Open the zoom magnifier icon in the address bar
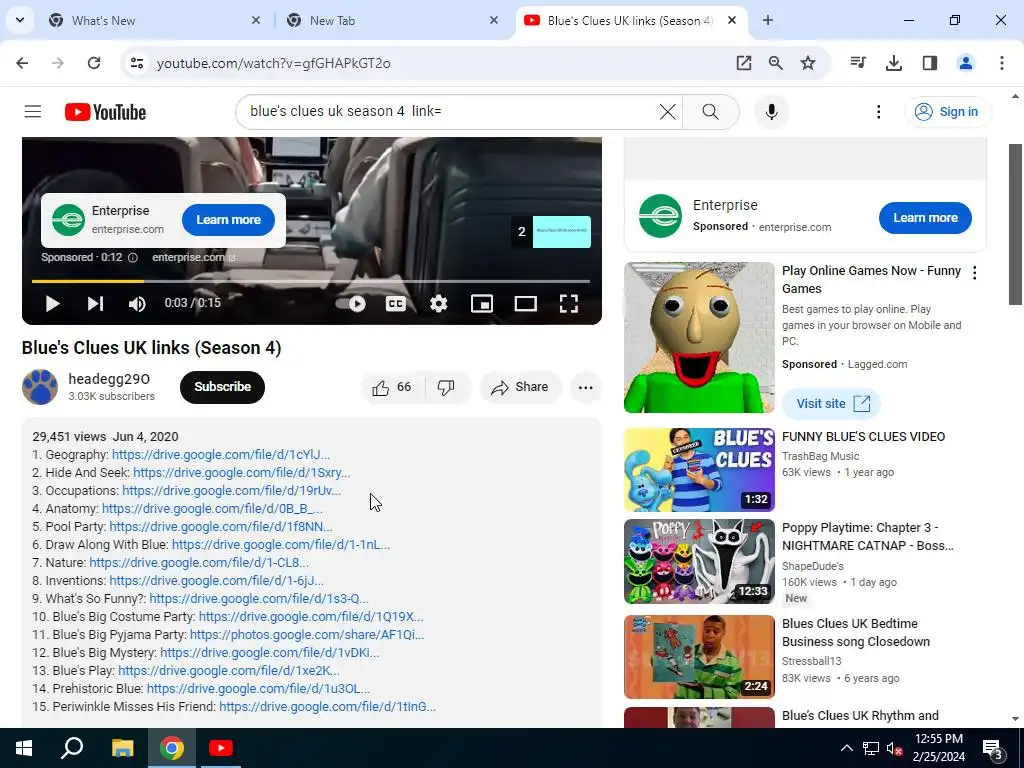Image resolution: width=1024 pixels, height=768 pixels. click(x=776, y=63)
